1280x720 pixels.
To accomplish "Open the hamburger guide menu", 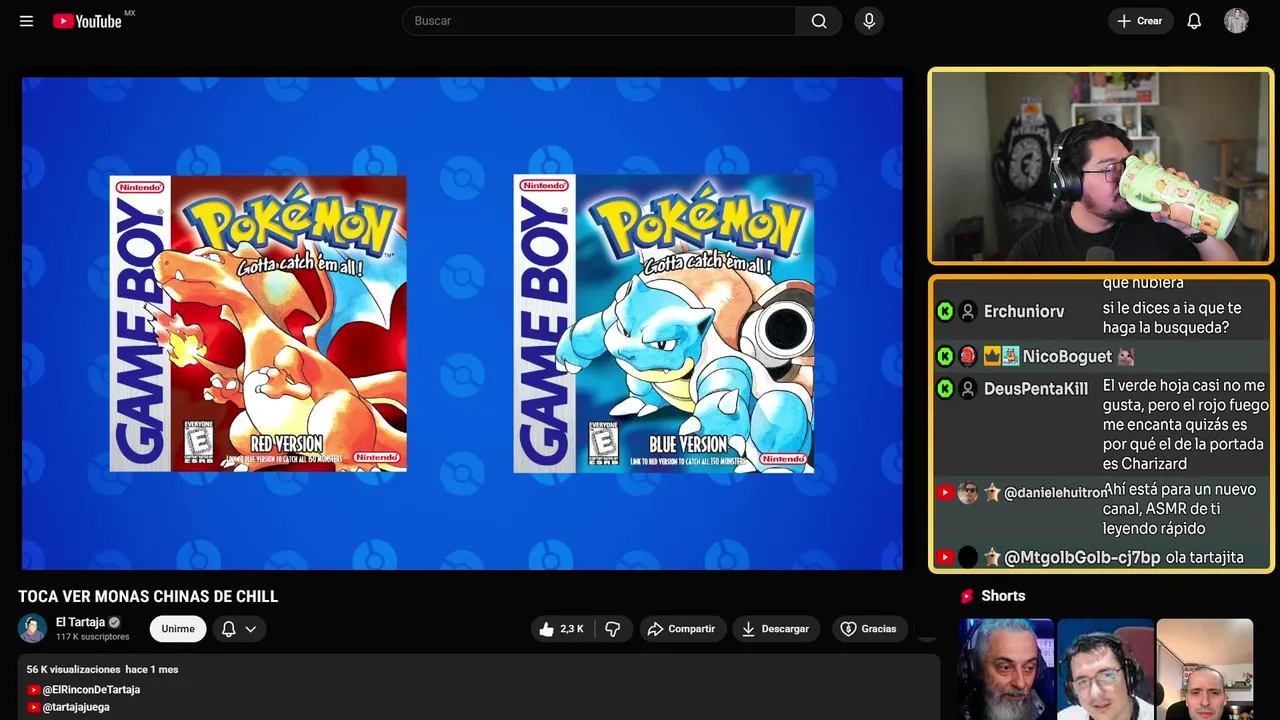I will point(26,21).
